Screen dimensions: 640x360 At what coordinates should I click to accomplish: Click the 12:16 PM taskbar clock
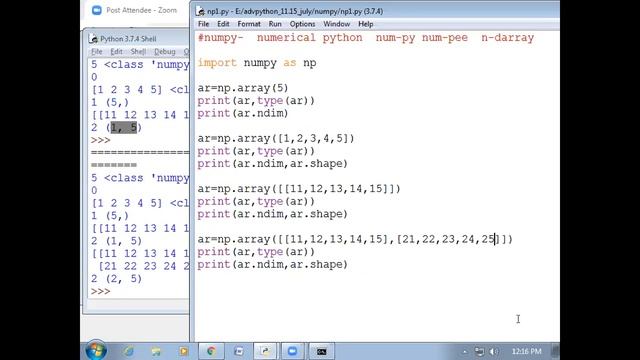coord(526,351)
